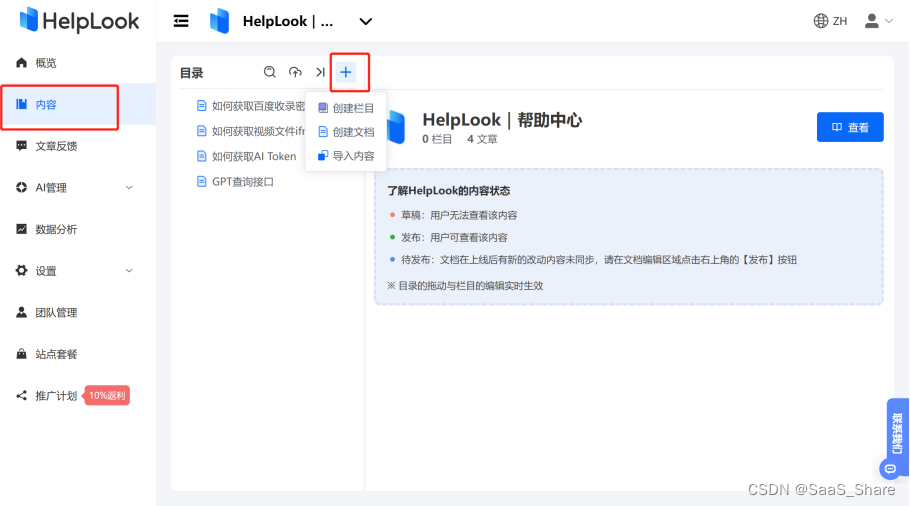The width and height of the screenshot is (910, 506).
Task: Select 内容 in the sidebar
Action: pos(78,104)
